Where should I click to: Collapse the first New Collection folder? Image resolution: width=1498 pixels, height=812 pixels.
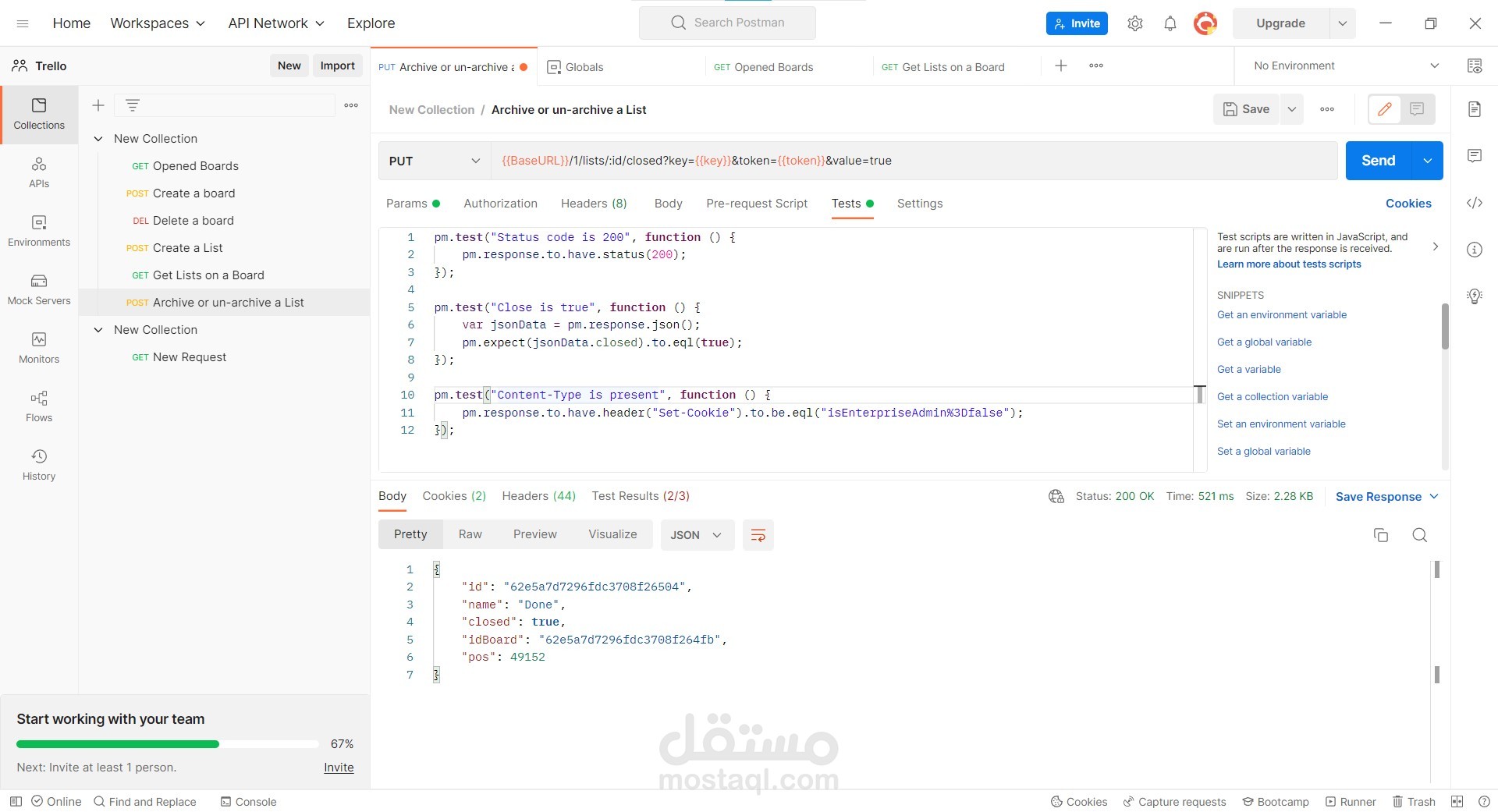(98, 139)
